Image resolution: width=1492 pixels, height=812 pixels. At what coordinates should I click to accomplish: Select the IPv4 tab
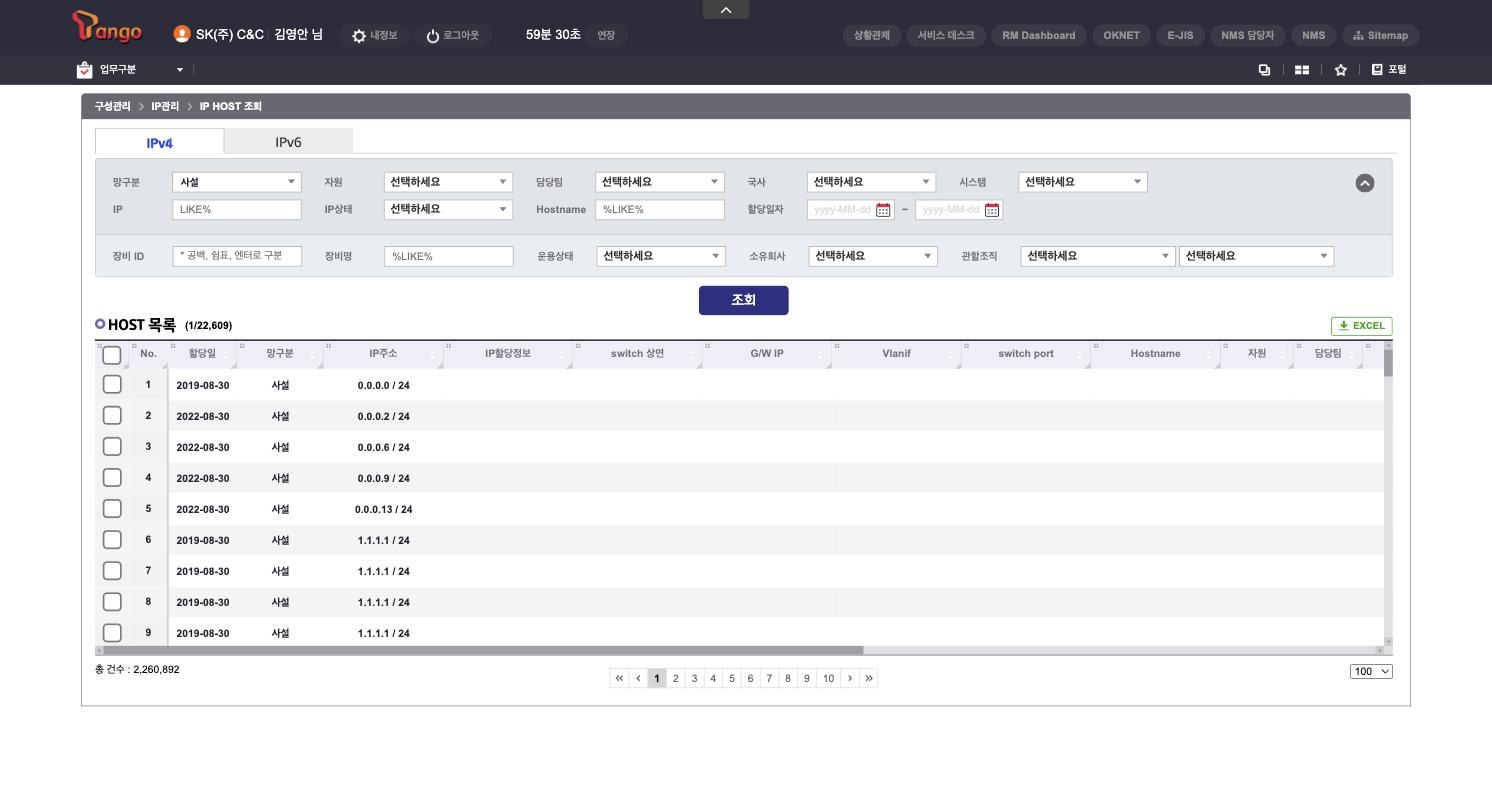(160, 143)
